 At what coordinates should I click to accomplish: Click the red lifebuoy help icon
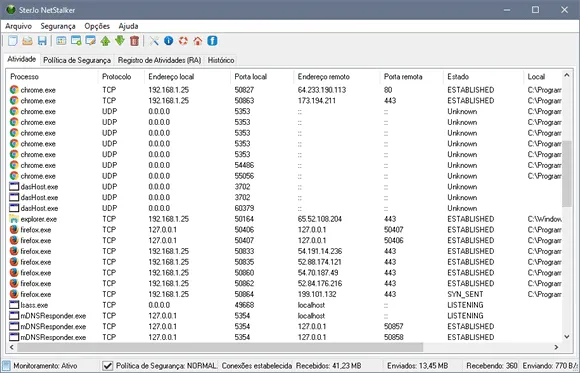(183, 41)
